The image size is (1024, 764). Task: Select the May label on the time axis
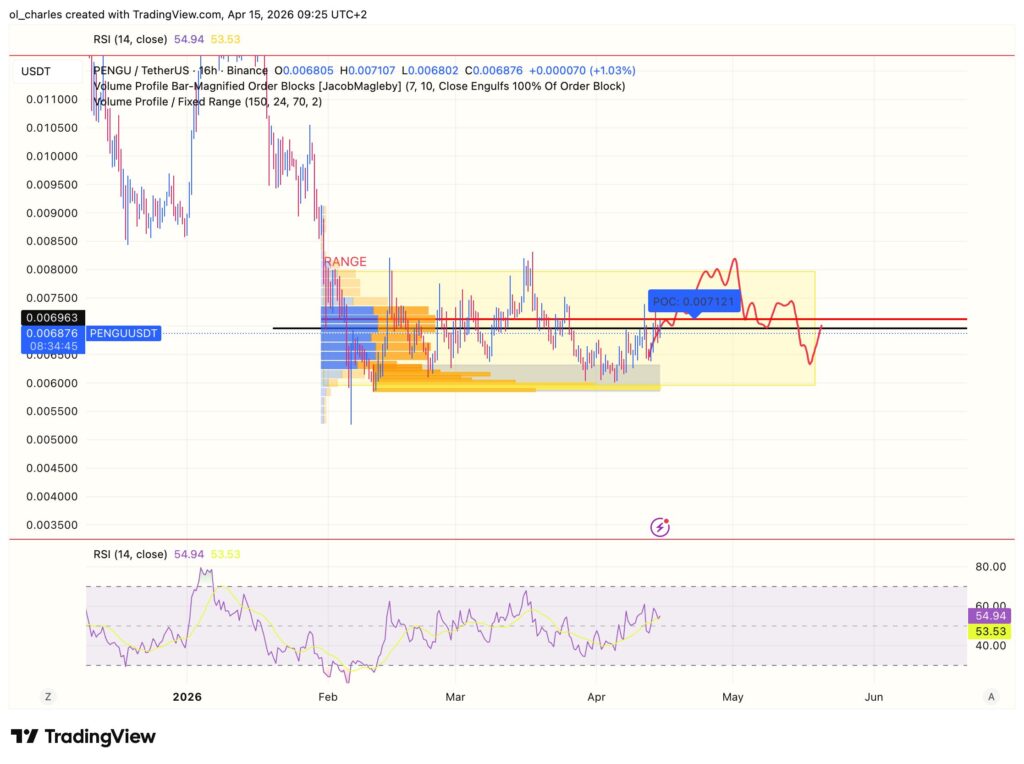tap(732, 697)
